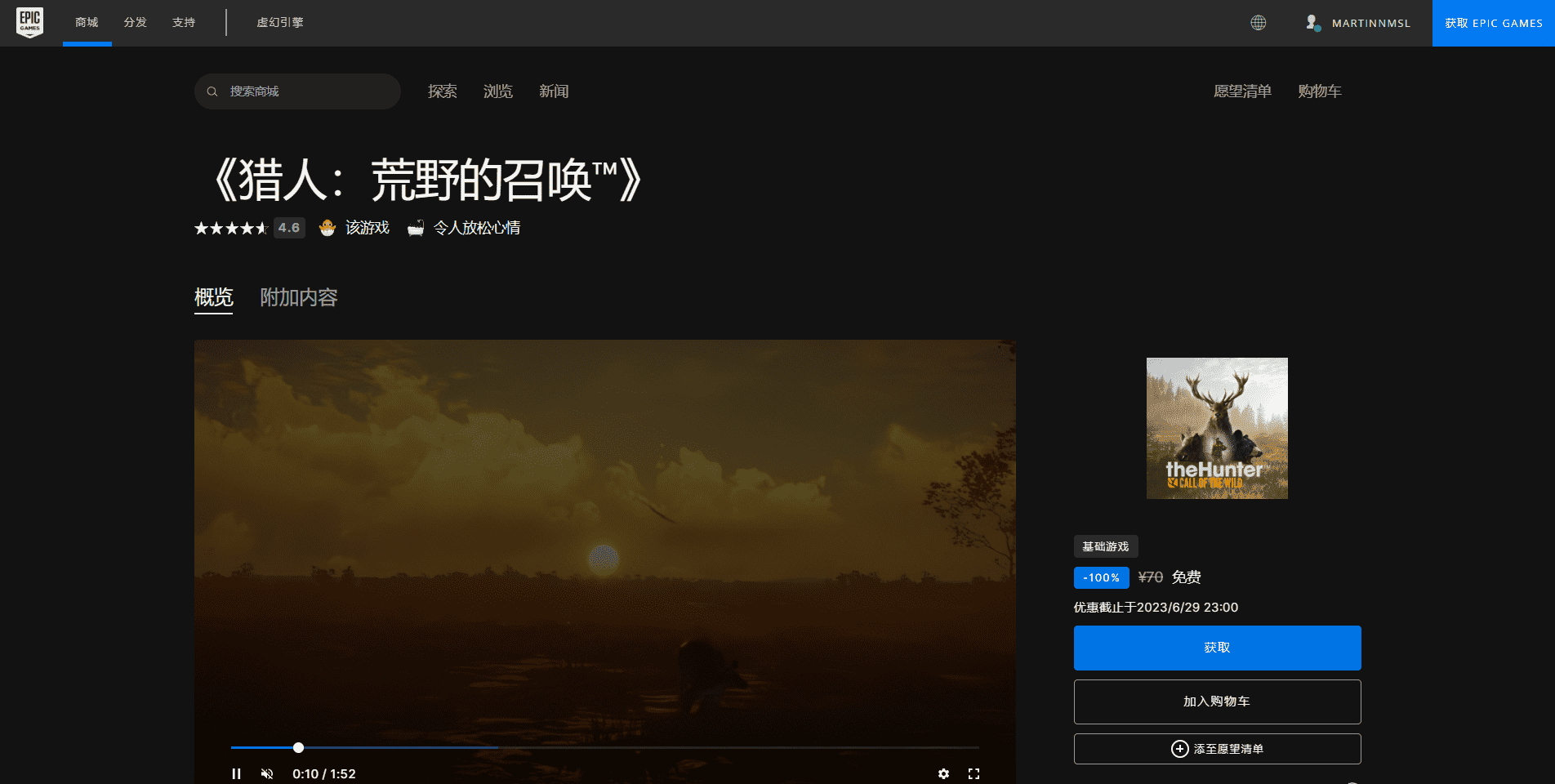This screenshot has width=1555, height=784.
Task: Unmute the trailer audio
Action: [x=267, y=773]
